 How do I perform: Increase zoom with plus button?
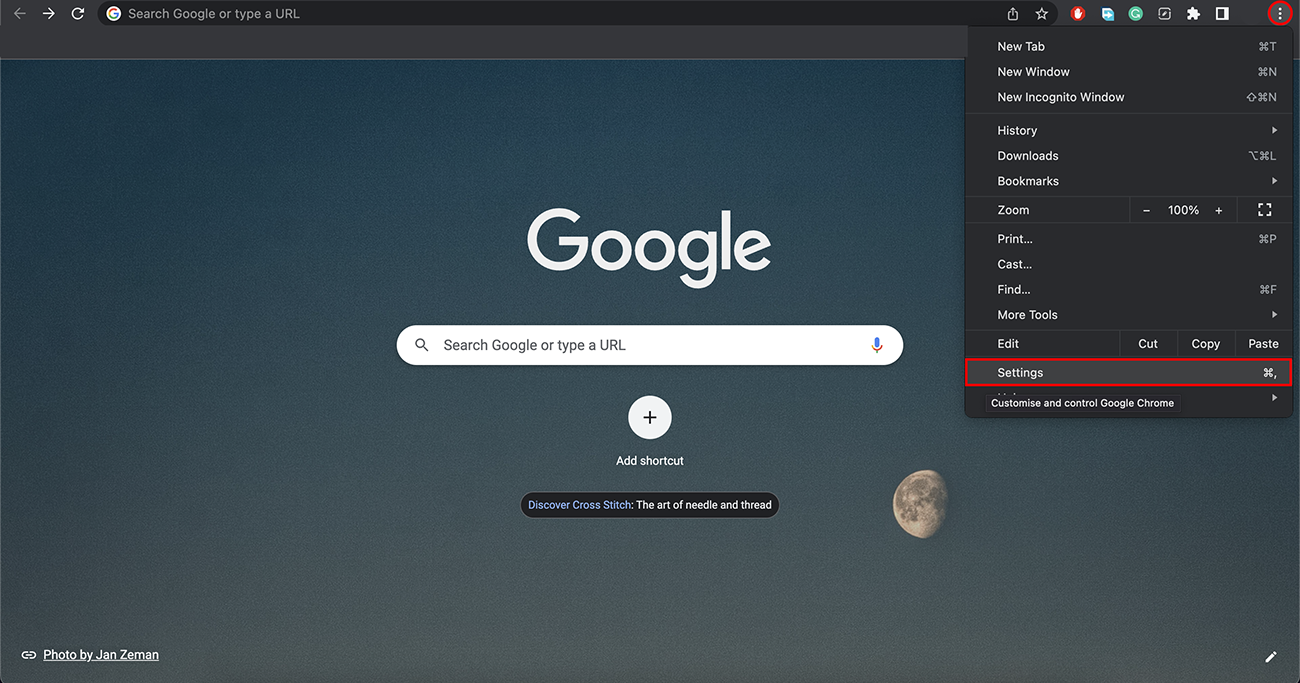1219,210
